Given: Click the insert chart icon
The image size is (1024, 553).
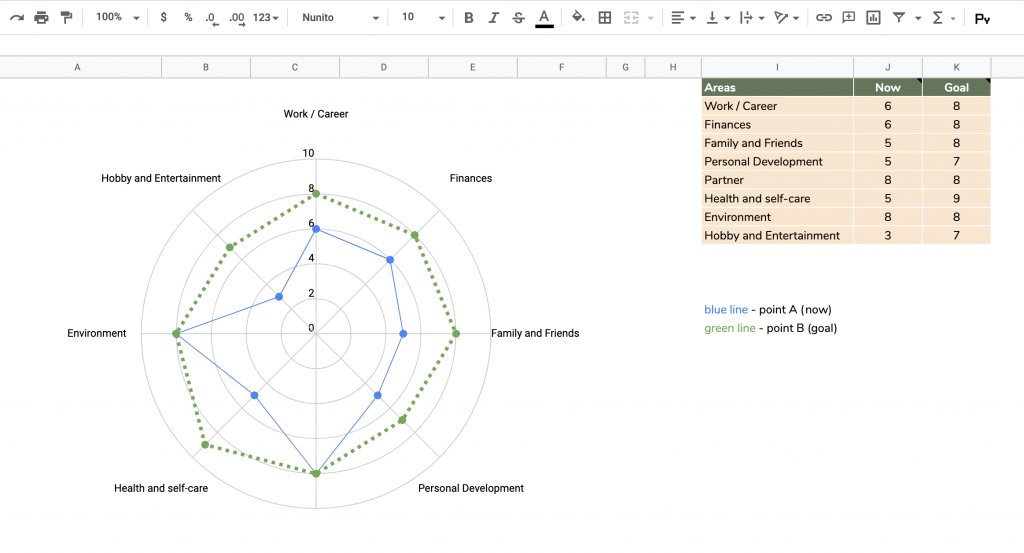Looking at the screenshot, I should (873, 18).
